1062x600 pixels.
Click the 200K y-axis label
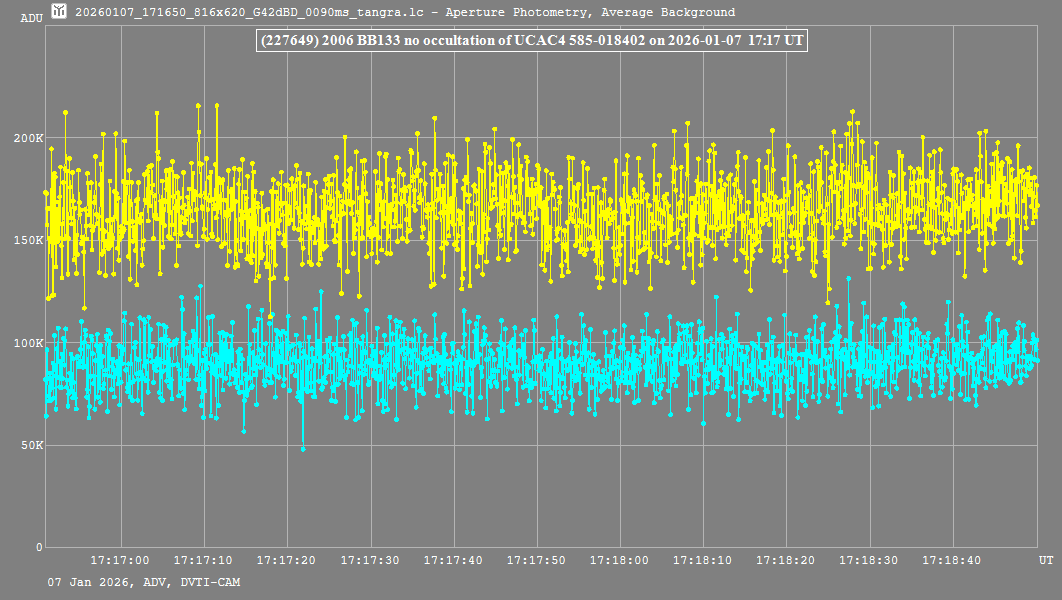point(27,138)
